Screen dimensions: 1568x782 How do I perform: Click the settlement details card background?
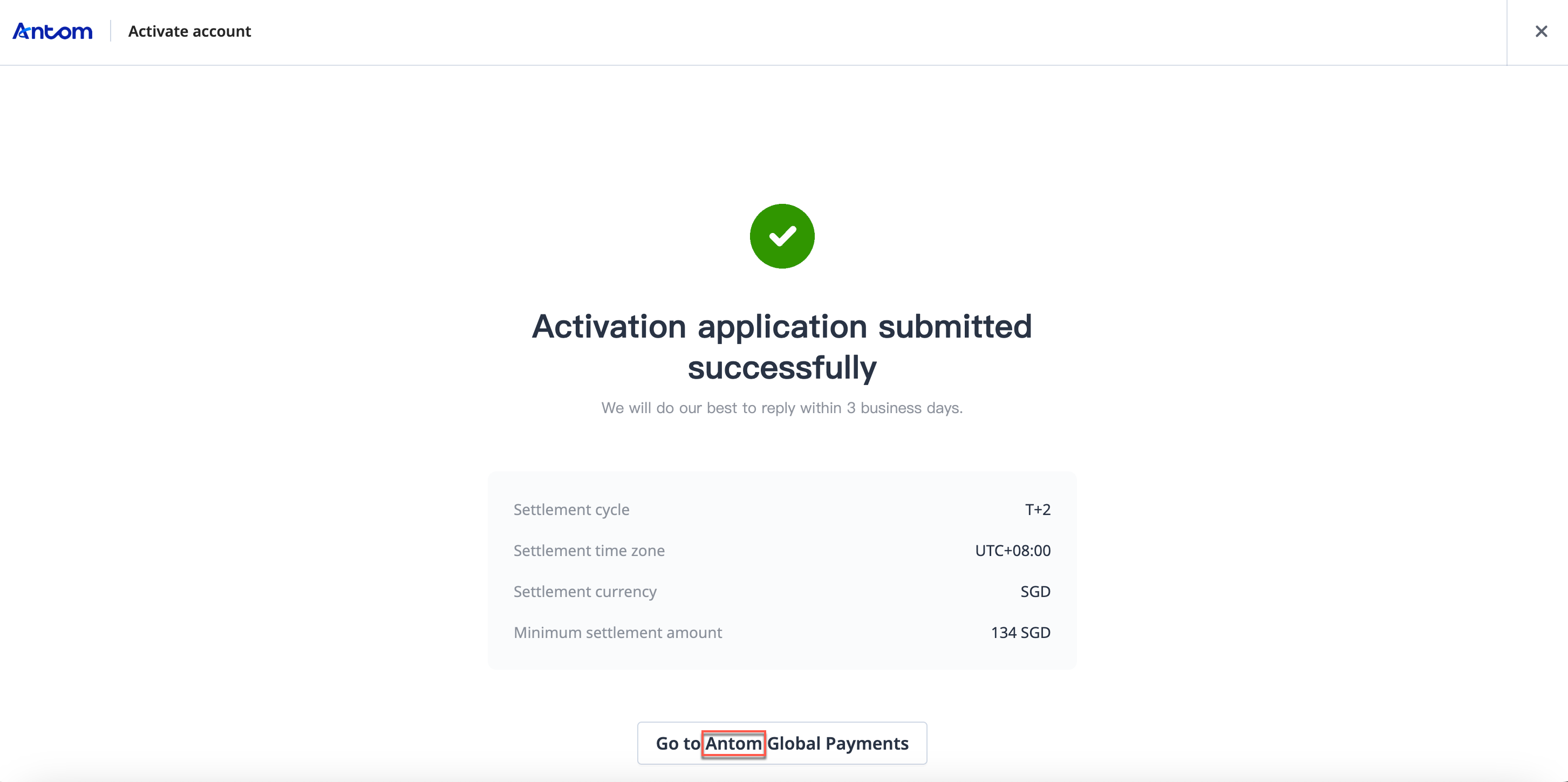tap(822, 654)
